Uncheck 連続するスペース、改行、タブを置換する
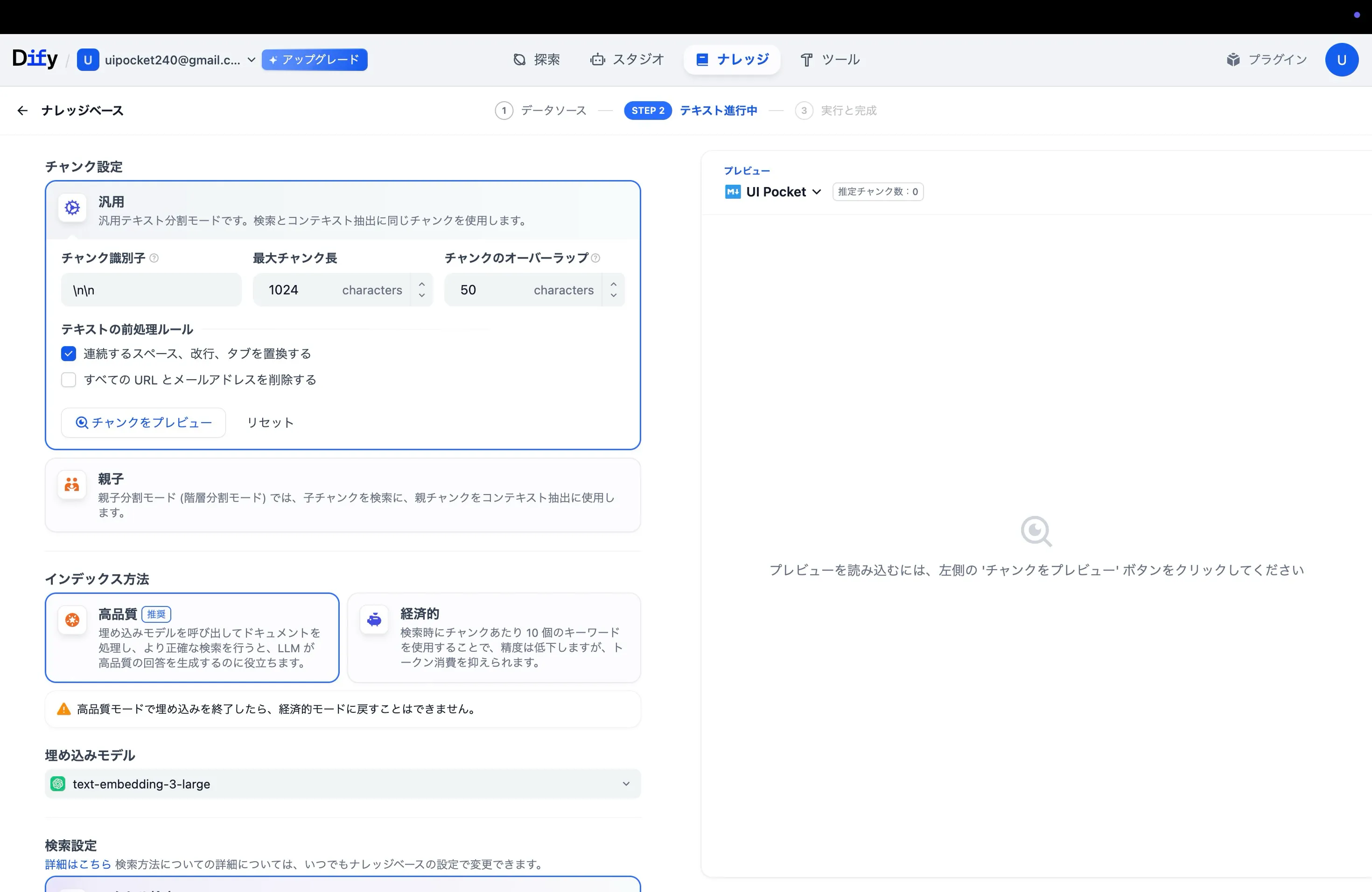 click(x=69, y=354)
